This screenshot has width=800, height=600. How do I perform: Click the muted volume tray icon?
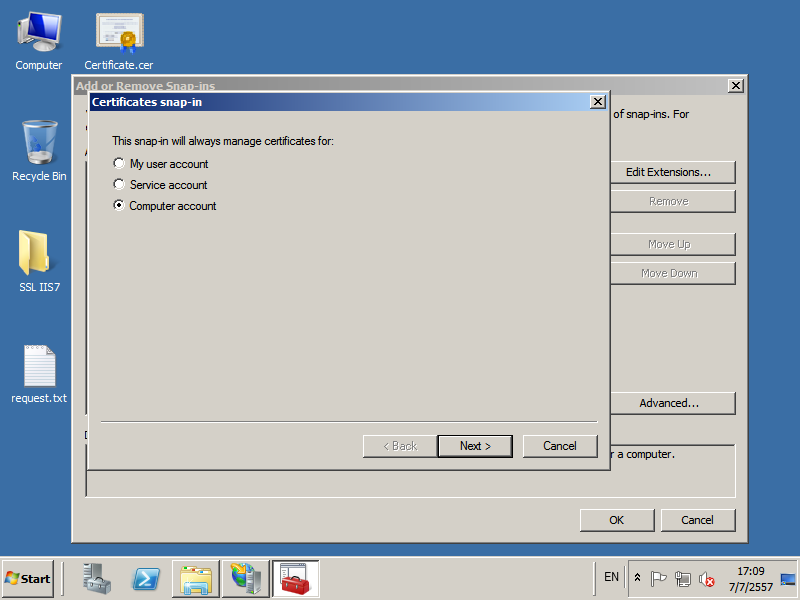click(707, 578)
